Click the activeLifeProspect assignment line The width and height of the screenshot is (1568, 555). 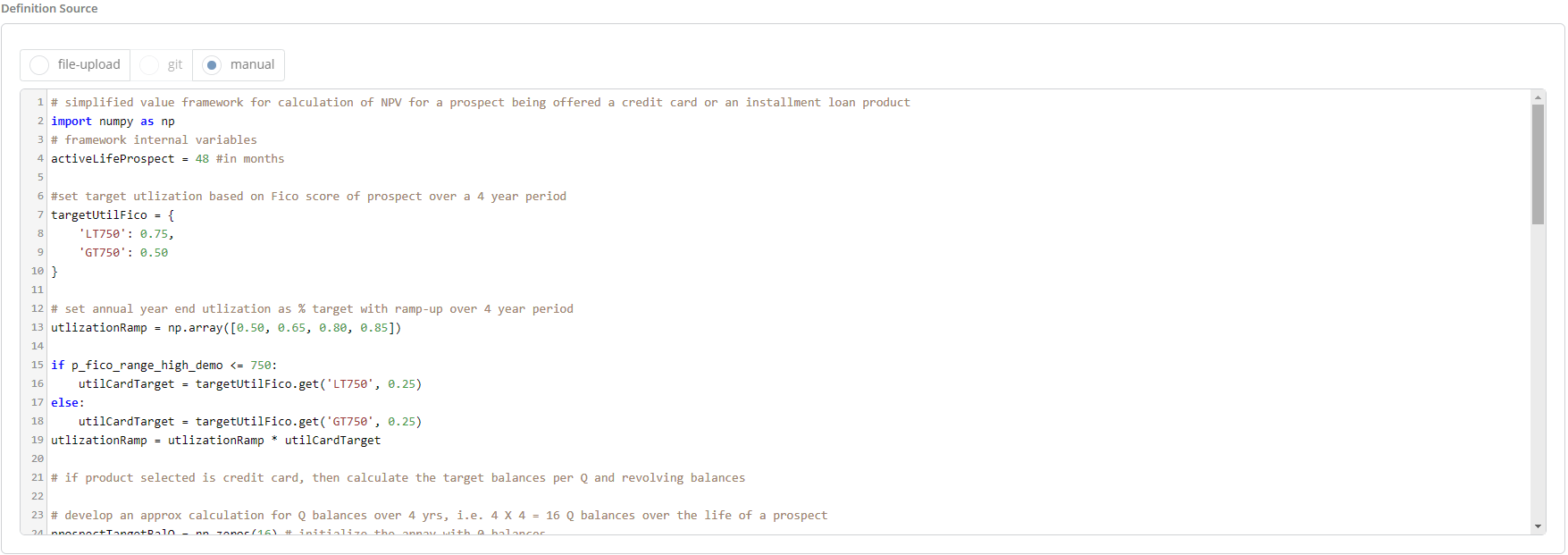point(167,159)
